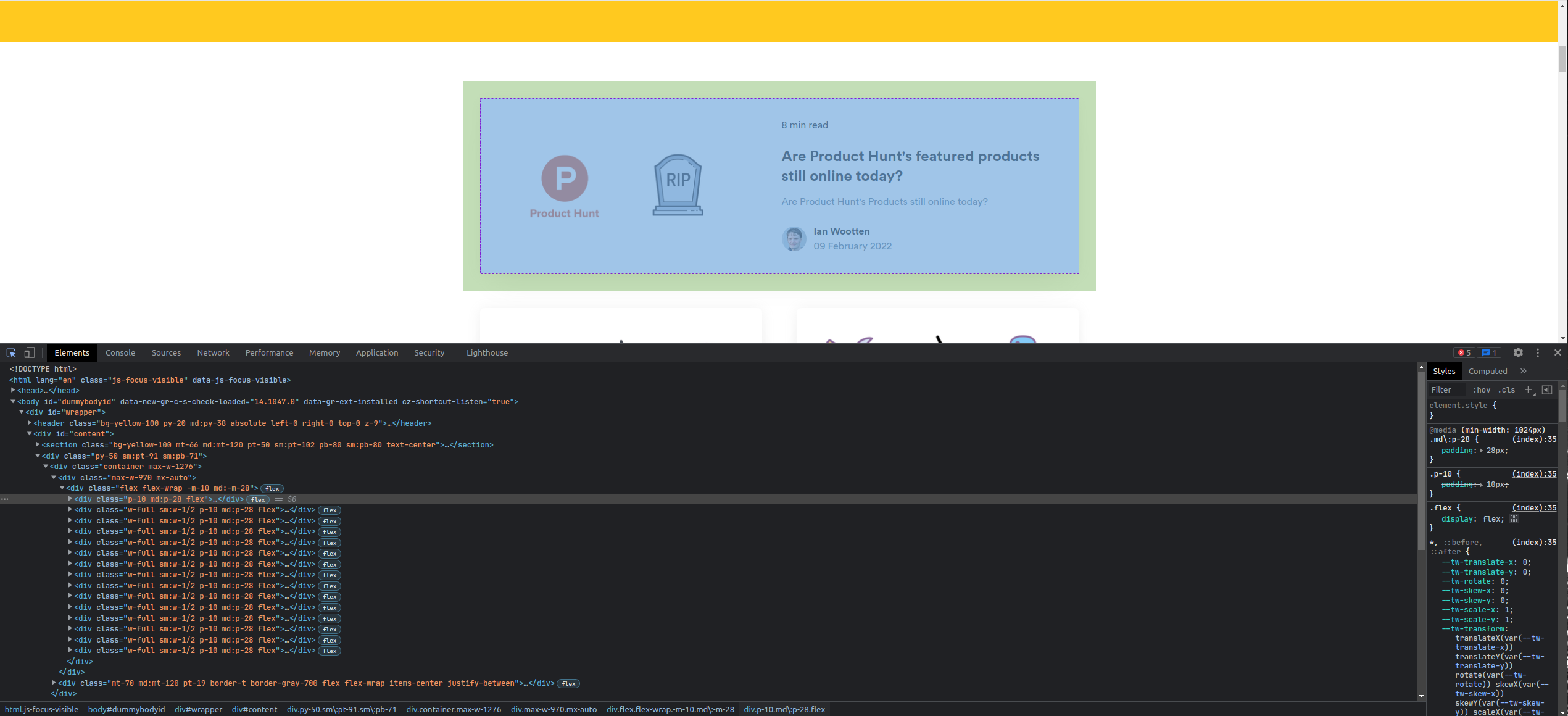This screenshot has width=1568, height=716.
Task: Toggle the flex badge on the p-10 div
Action: (x=257, y=499)
